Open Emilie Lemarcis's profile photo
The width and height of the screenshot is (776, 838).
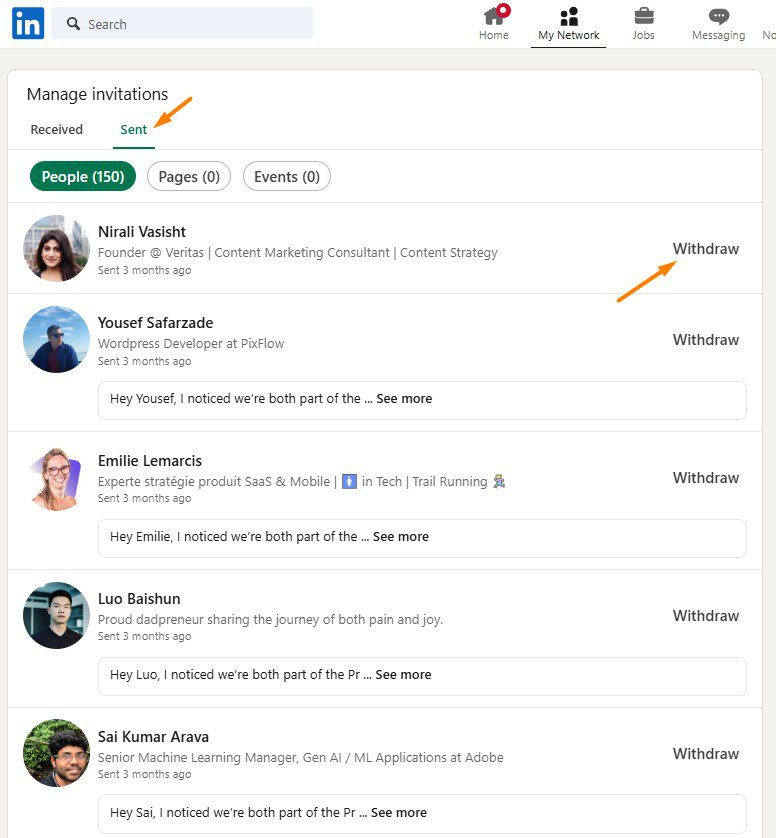(56, 478)
